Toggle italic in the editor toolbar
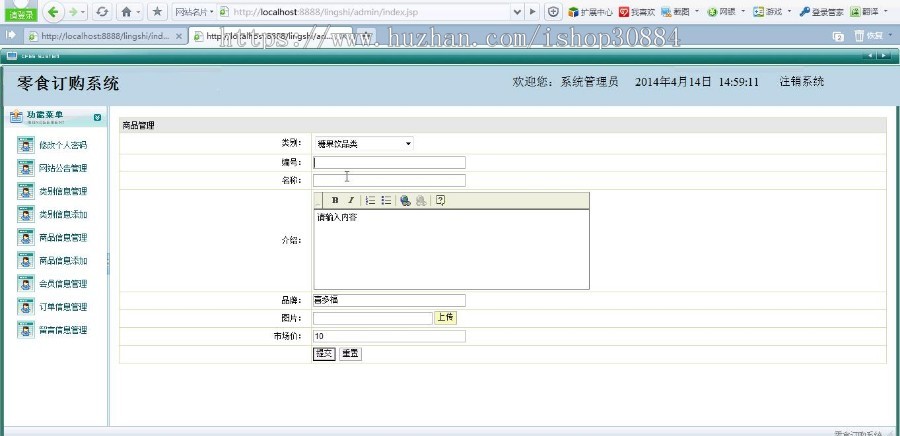The width and height of the screenshot is (900, 436). [351, 200]
